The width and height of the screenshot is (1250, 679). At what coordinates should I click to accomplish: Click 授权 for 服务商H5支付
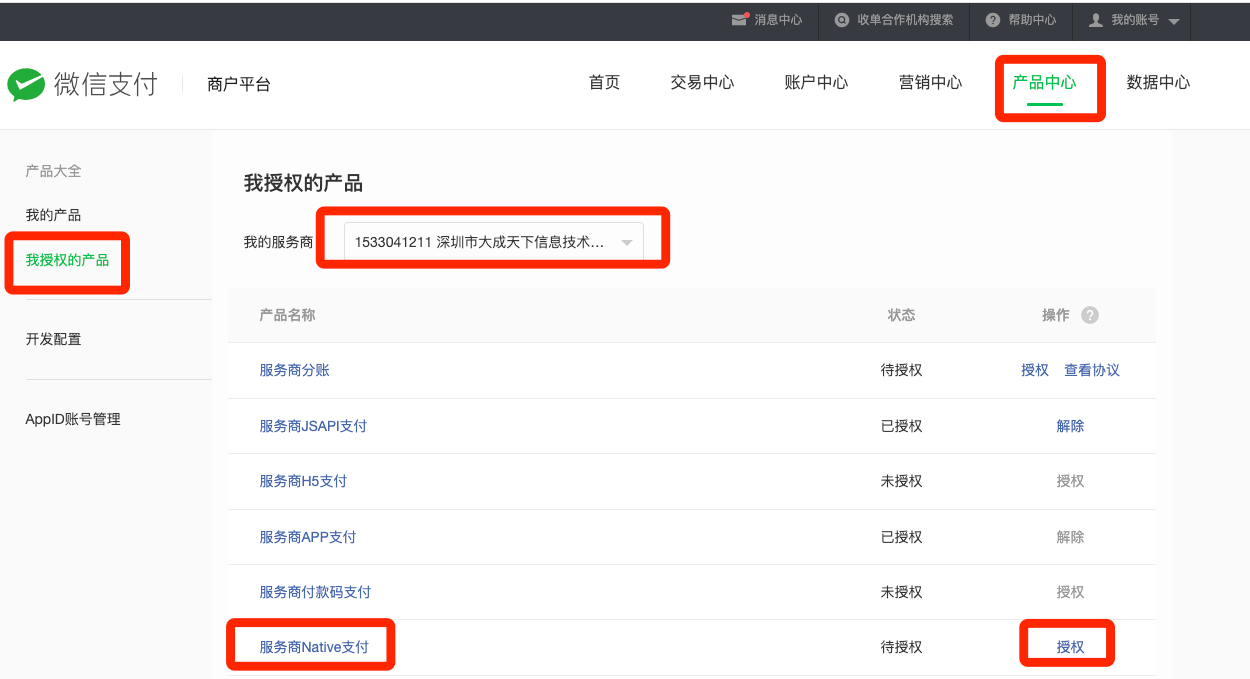tap(1070, 481)
